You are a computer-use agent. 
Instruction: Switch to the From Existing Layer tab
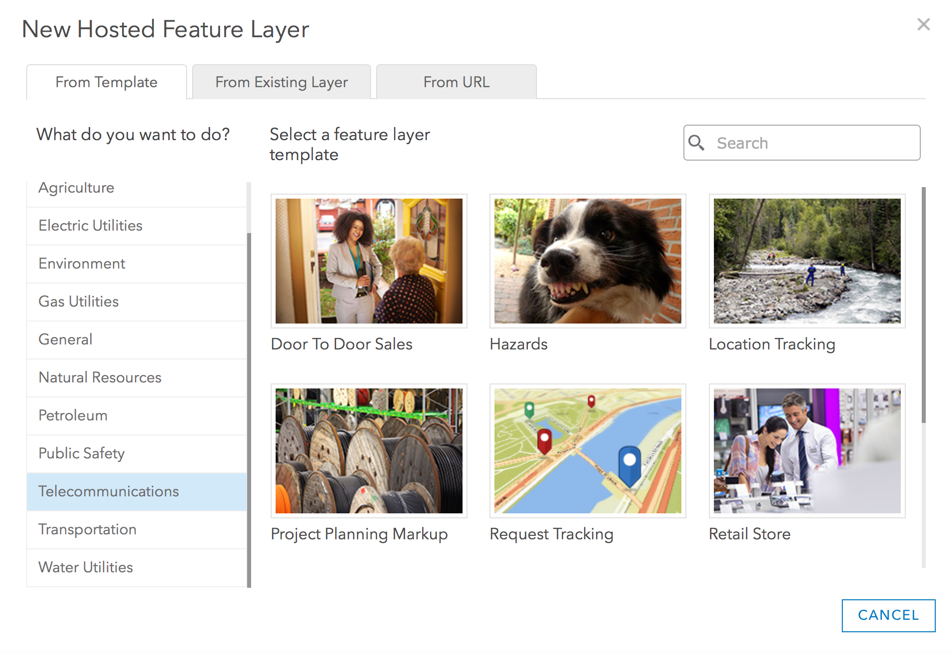[x=281, y=82]
